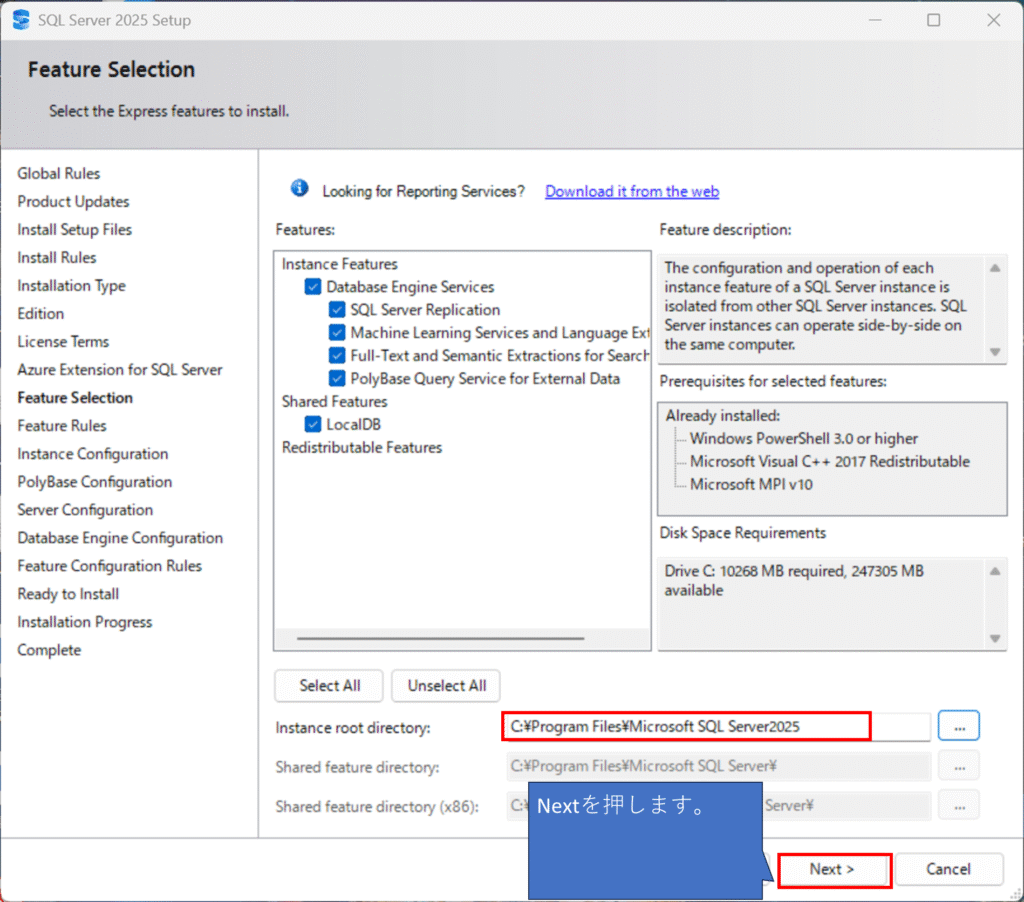Screen dimensions: 1024x902
Task: Close the SQL Server 2025 Setup window
Action: (x=993, y=20)
